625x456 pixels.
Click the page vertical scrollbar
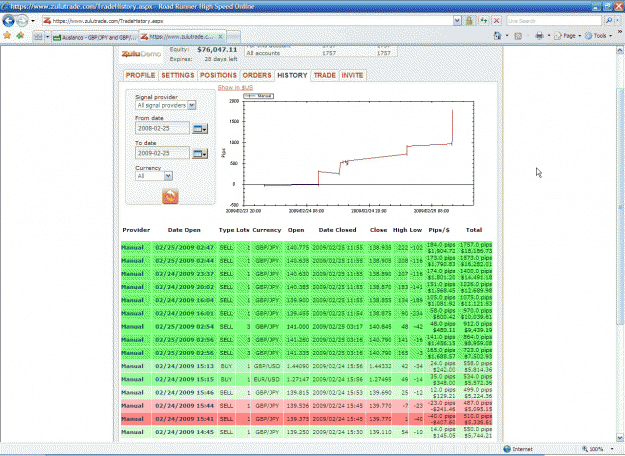(x=620, y=207)
